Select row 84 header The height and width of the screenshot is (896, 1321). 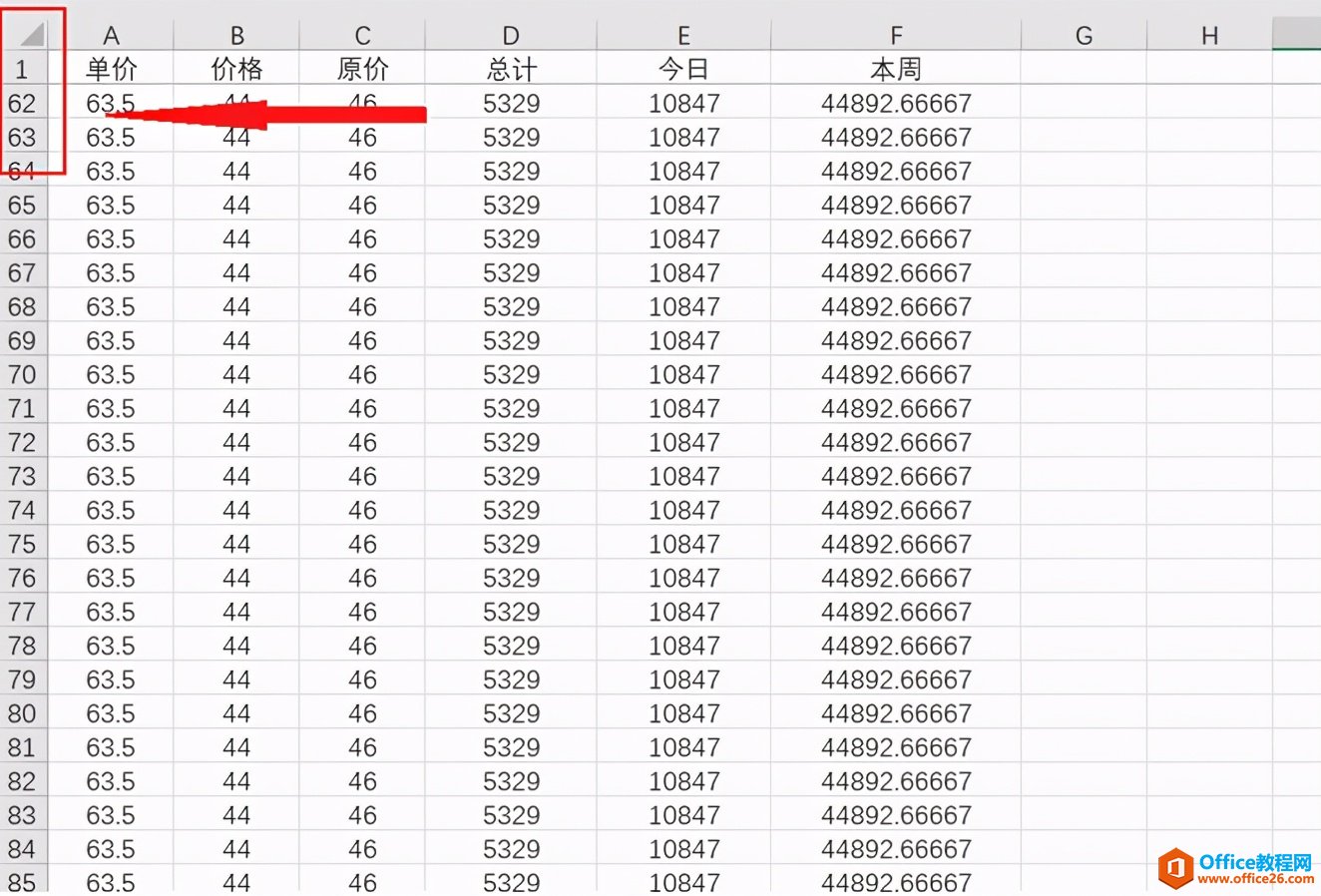click(23, 849)
